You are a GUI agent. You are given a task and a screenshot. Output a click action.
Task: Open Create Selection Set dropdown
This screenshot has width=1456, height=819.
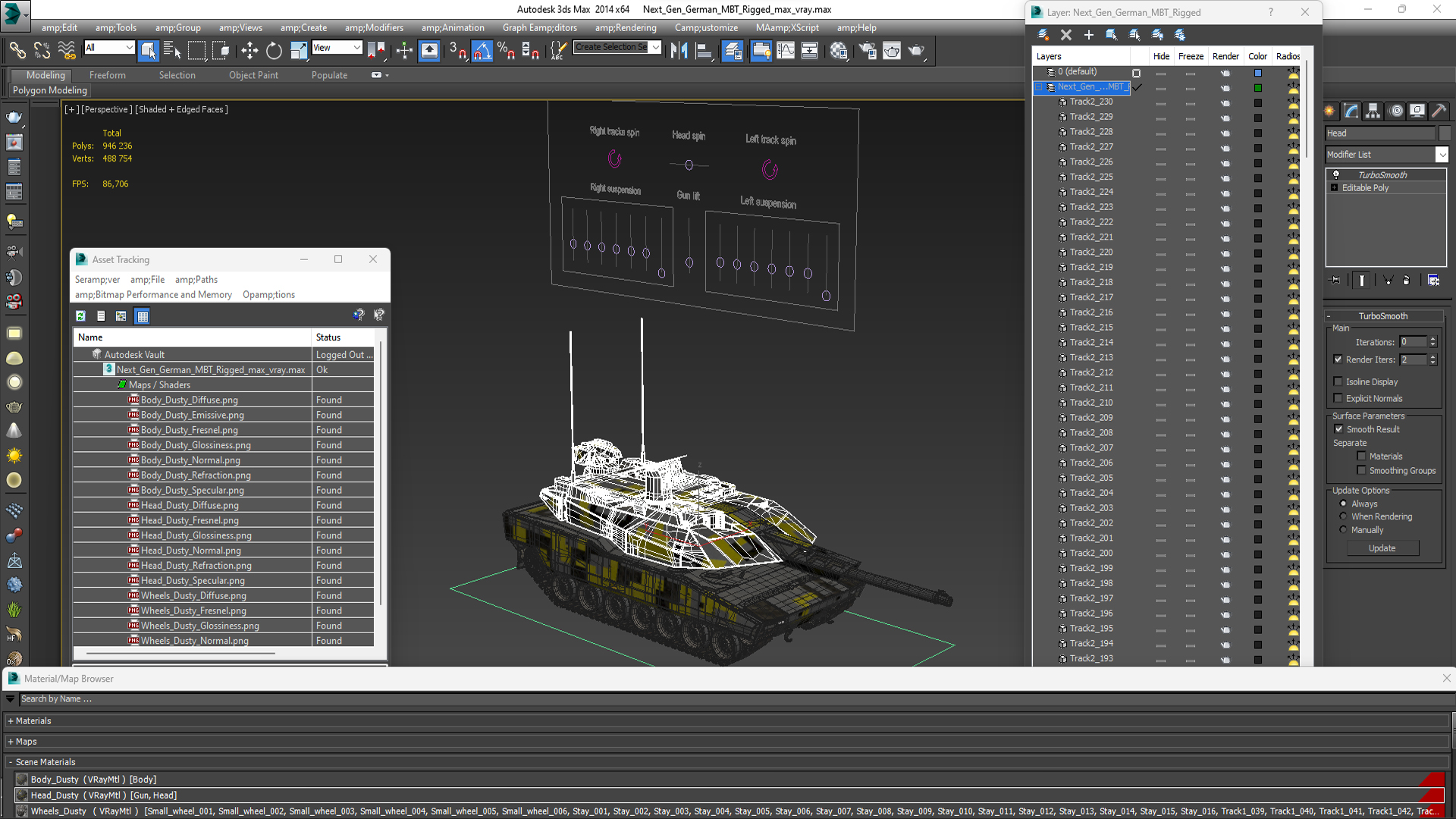pyautogui.click(x=656, y=47)
